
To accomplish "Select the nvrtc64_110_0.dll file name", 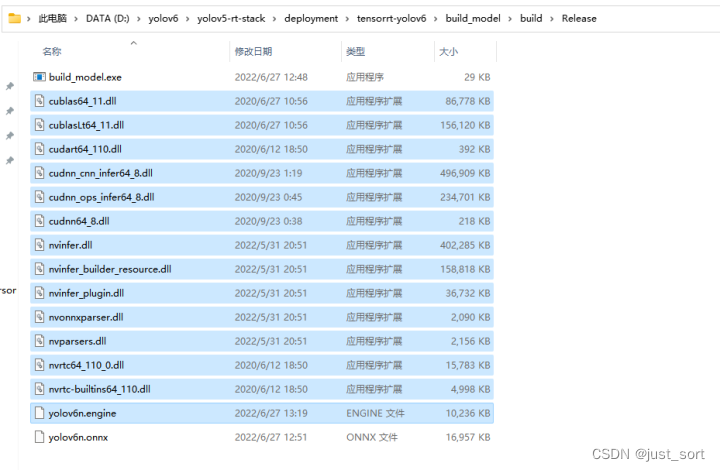I will [86, 365].
